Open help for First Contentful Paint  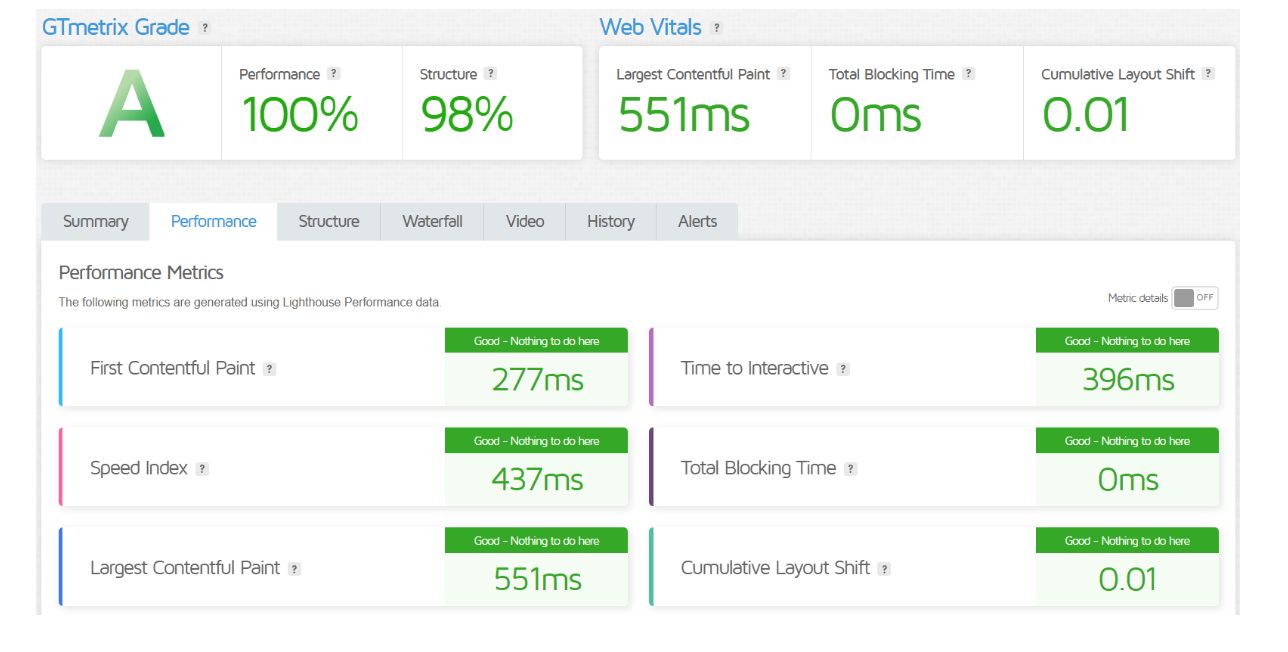(269, 369)
